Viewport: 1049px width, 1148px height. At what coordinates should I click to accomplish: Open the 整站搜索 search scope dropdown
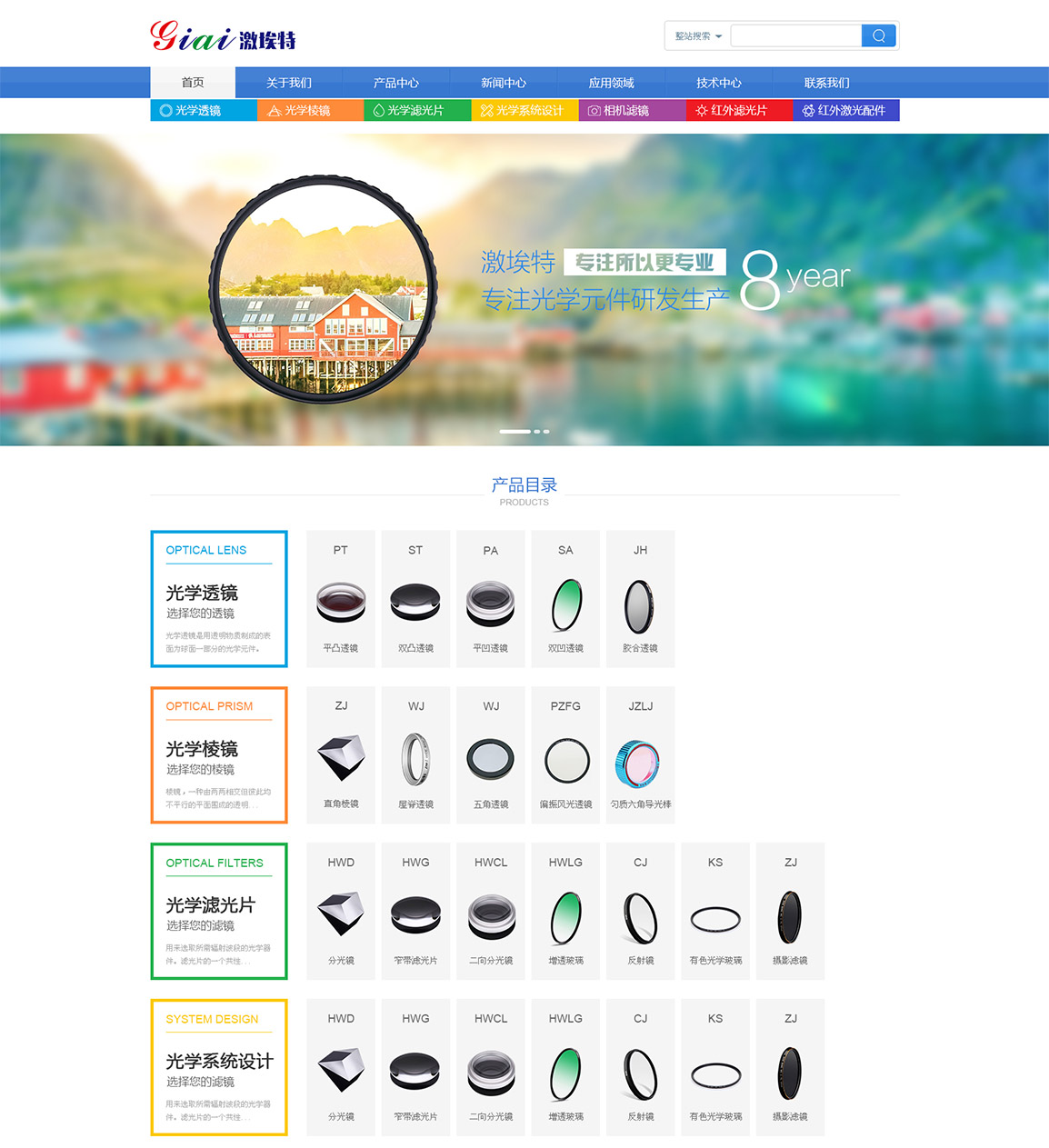pyautogui.click(x=698, y=36)
